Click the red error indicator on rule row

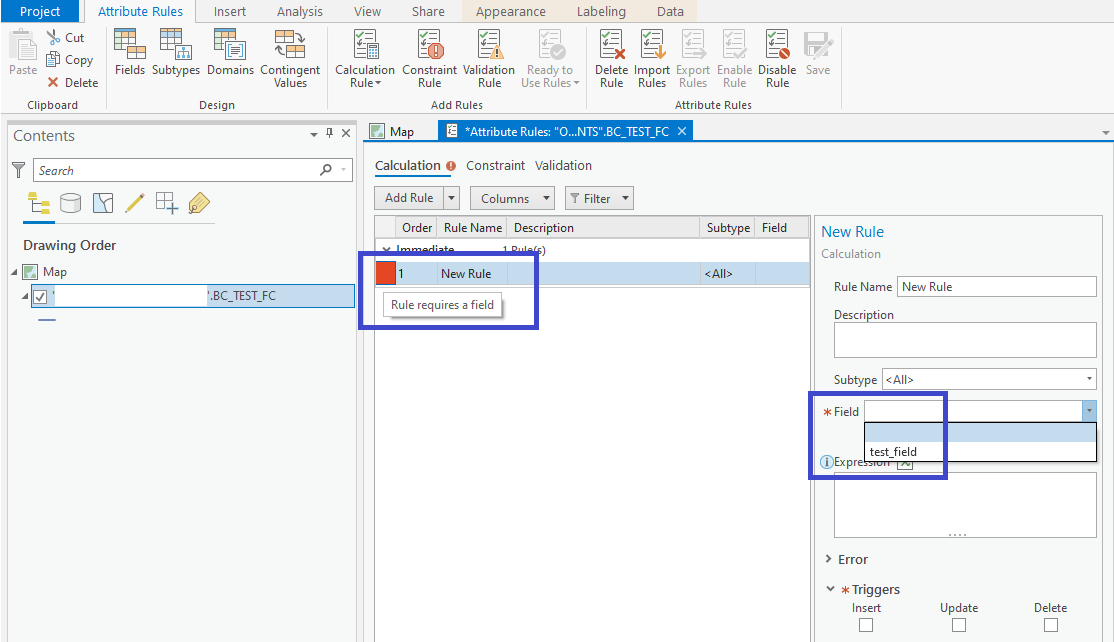pyautogui.click(x=385, y=273)
